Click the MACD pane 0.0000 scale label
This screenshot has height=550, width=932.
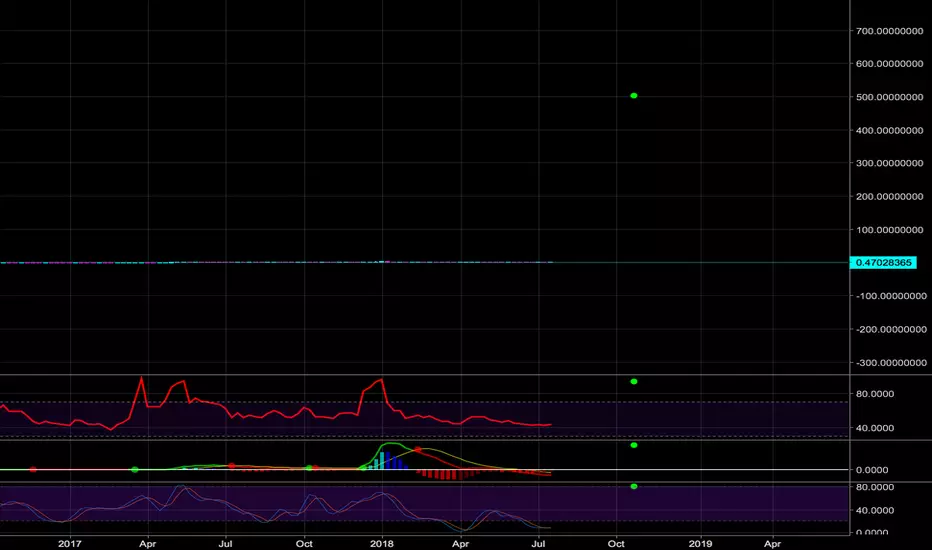pyautogui.click(x=872, y=470)
